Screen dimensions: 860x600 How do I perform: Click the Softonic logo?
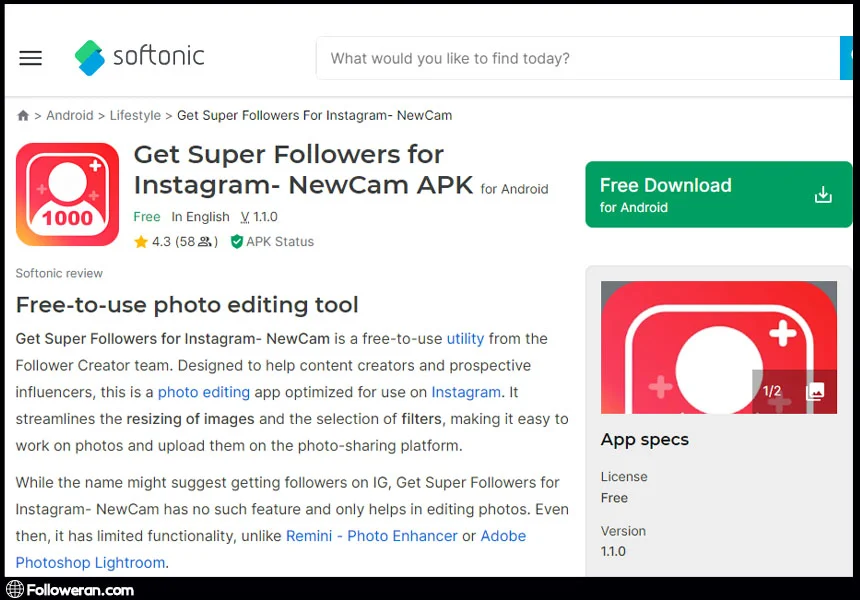coord(140,57)
